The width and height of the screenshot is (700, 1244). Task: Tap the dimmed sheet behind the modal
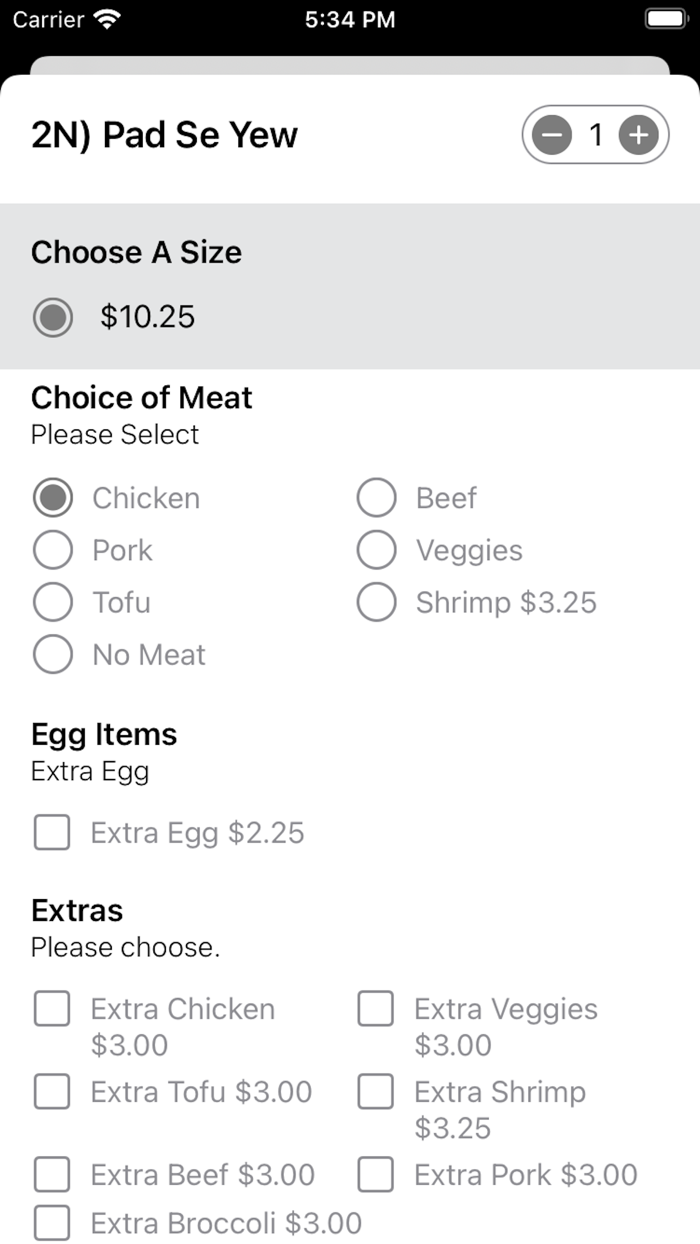click(x=350, y=65)
